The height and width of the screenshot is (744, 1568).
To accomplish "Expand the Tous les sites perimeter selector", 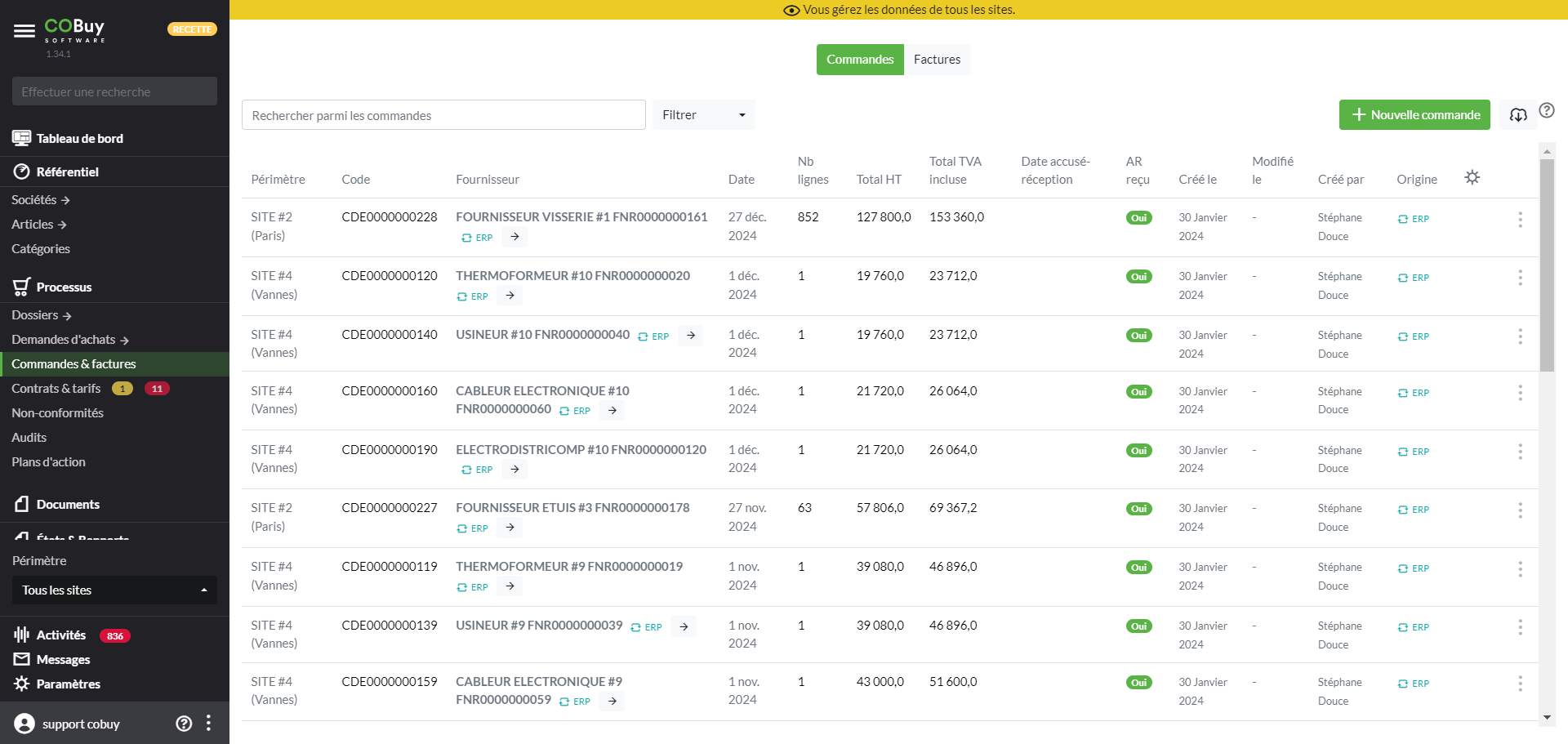I will pyautogui.click(x=114, y=590).
